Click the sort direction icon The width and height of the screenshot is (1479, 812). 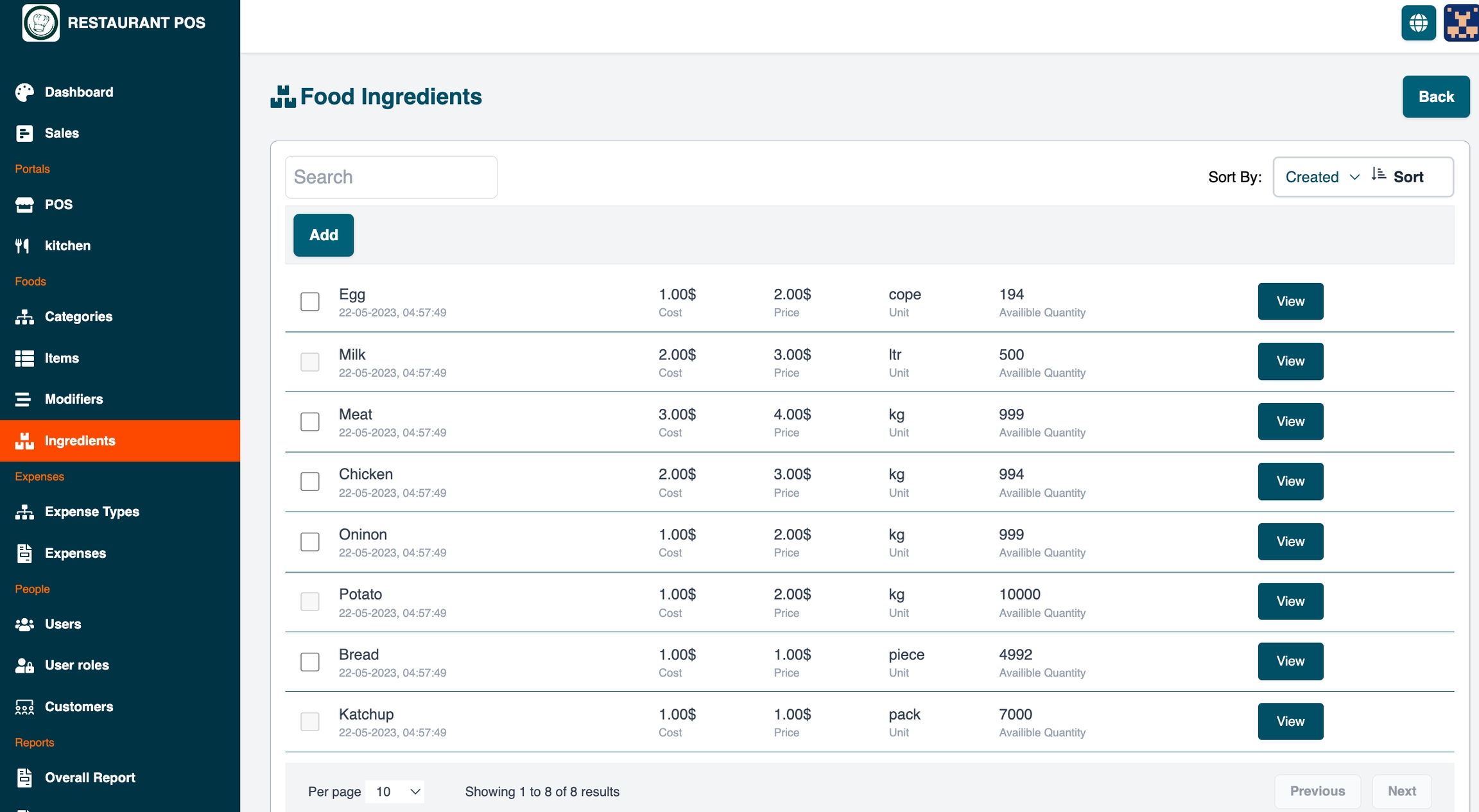(x=1378, y=175)
